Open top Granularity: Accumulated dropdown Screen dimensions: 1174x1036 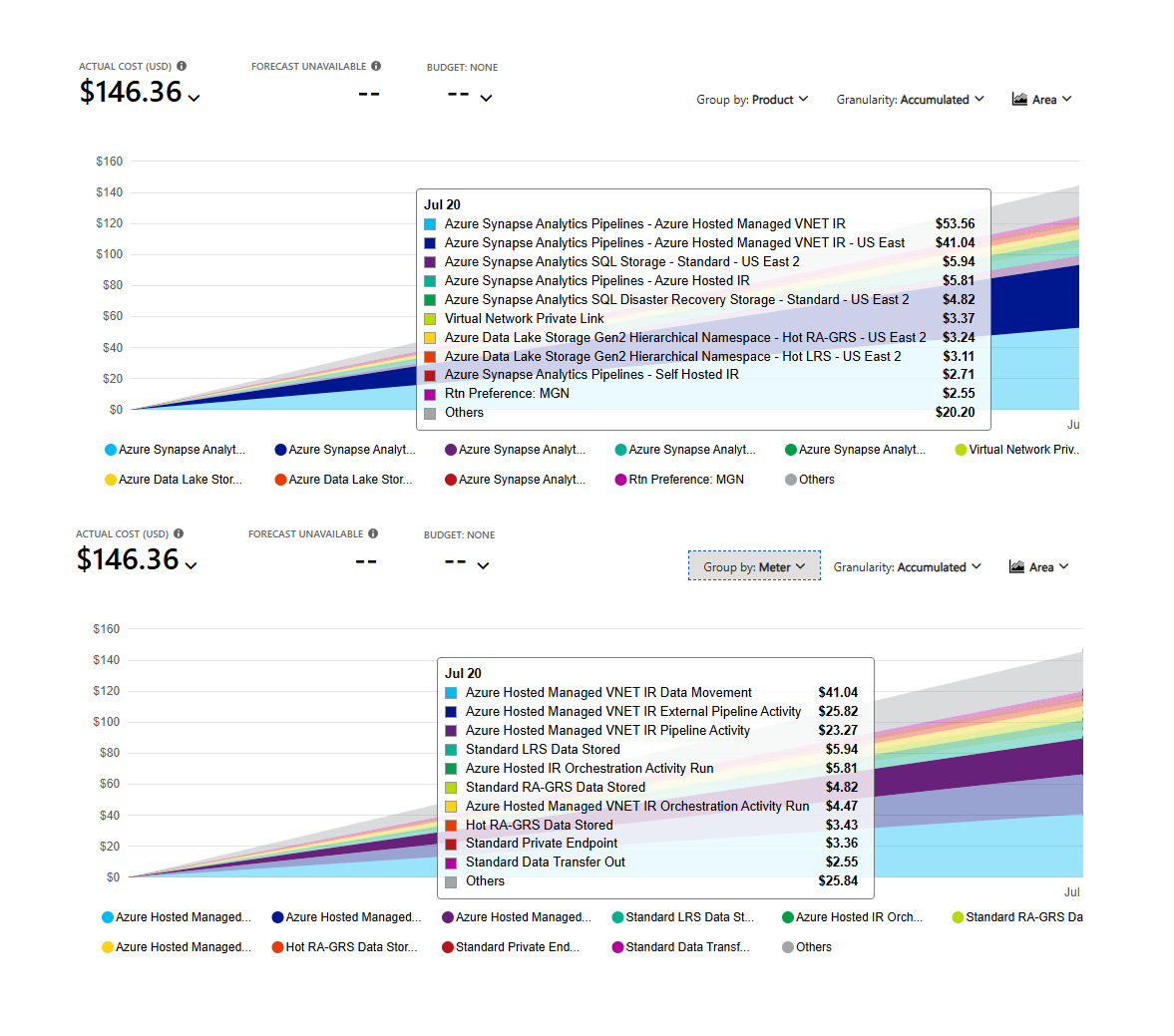(x=911, y=100)
